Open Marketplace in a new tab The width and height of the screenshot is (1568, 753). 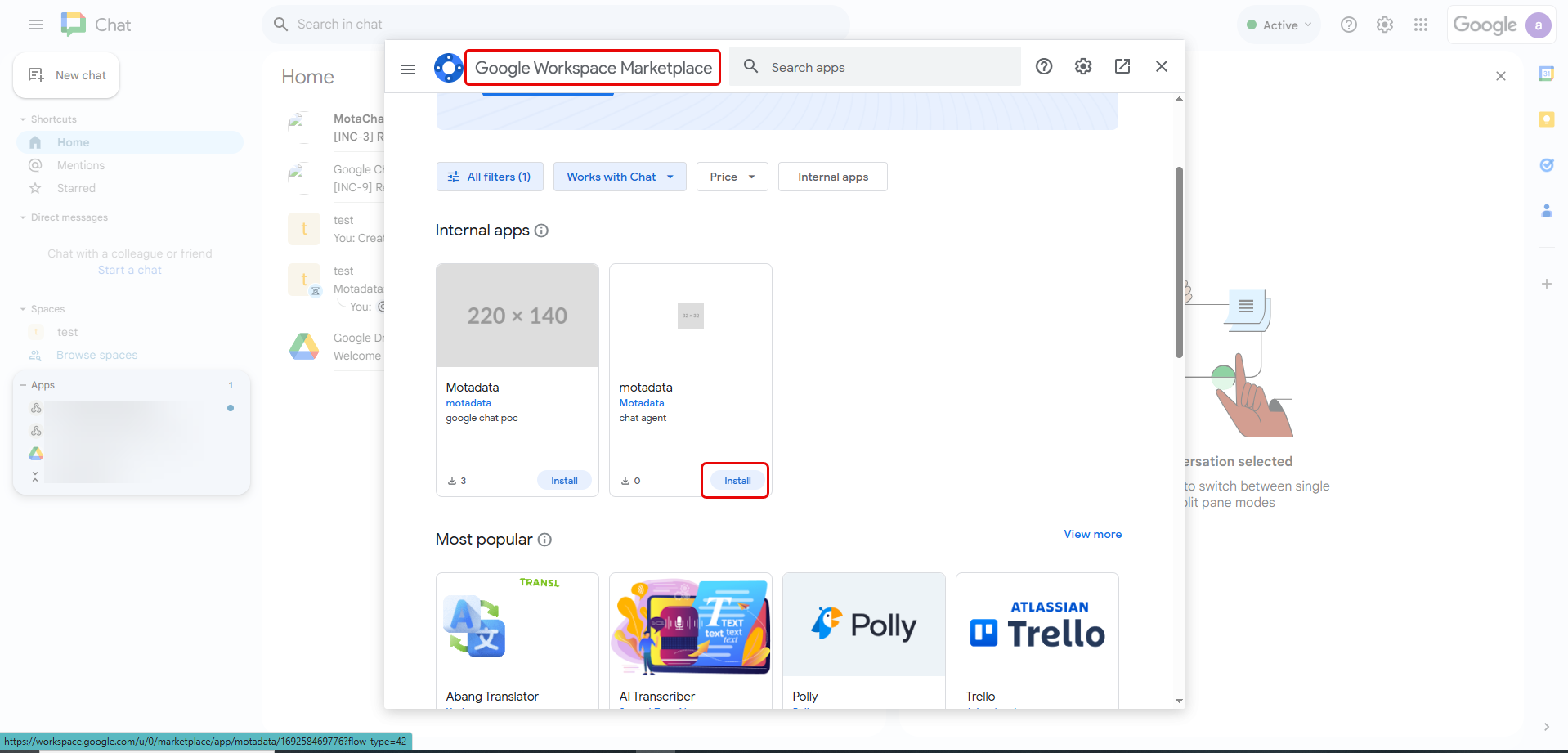click(1122, 66)
